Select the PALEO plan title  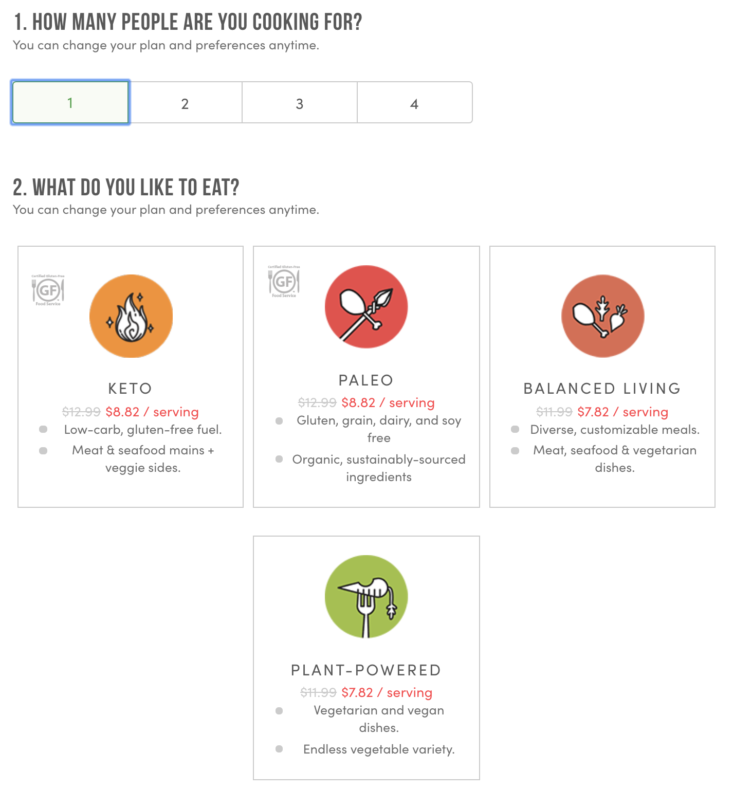coord(366,380)
